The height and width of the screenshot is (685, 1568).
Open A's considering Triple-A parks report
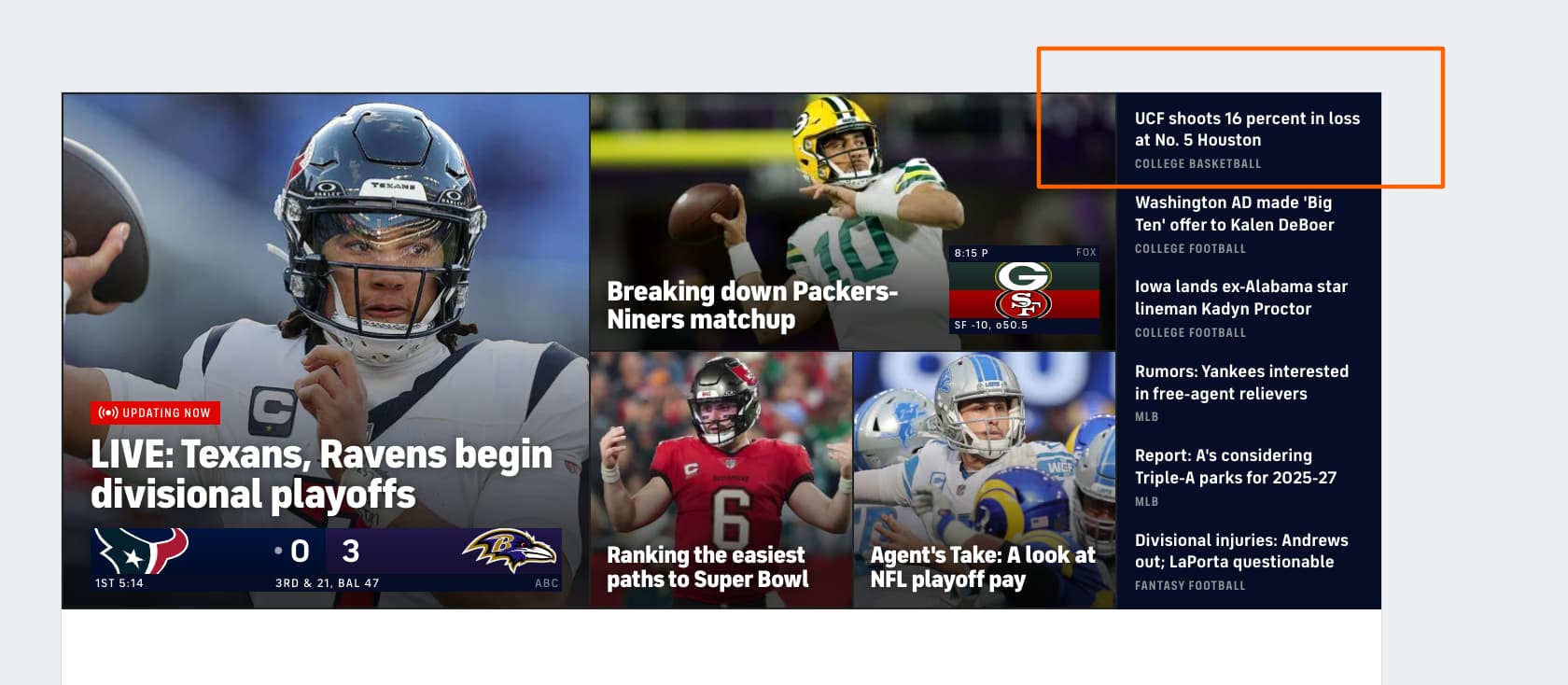[x=1236, y=467]
